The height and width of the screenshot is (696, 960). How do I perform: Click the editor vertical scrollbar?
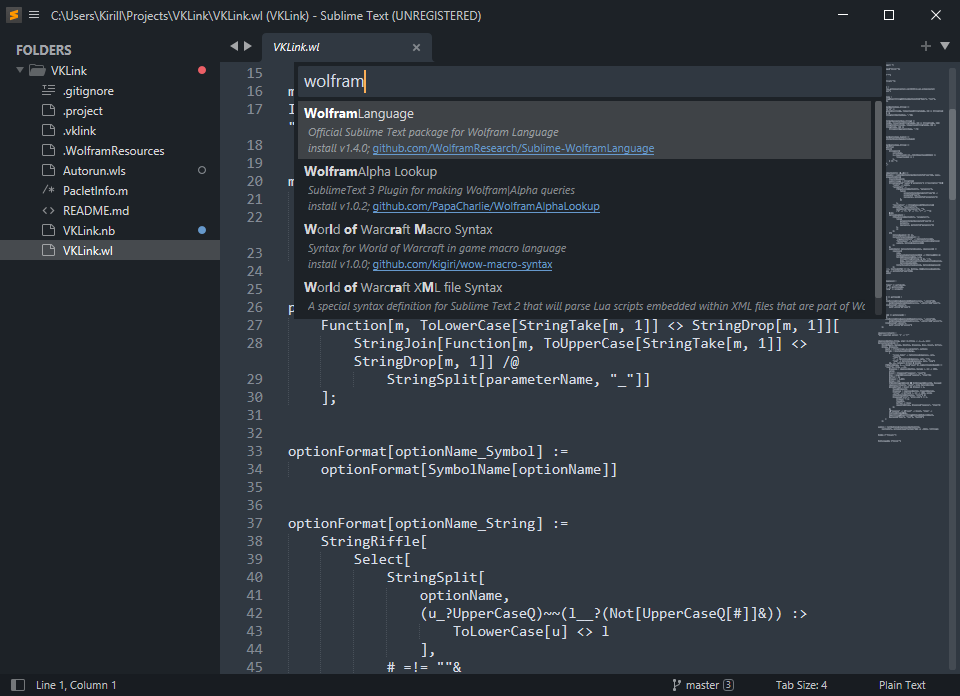point(953,154)
